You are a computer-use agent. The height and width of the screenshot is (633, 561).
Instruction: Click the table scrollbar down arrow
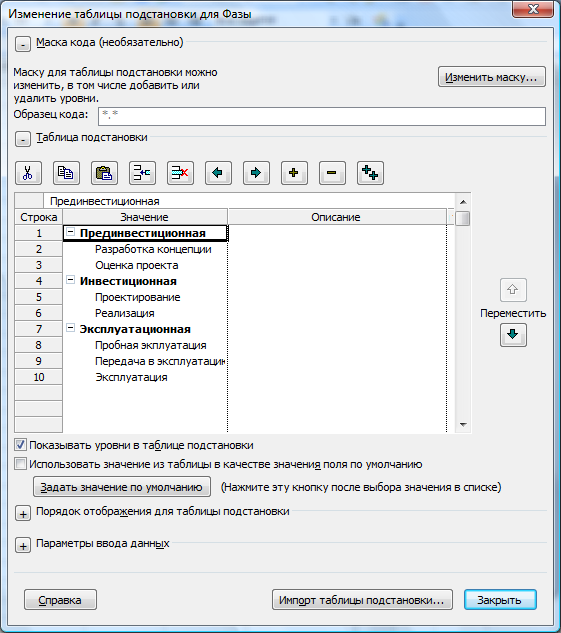click(x=463, y=425)
